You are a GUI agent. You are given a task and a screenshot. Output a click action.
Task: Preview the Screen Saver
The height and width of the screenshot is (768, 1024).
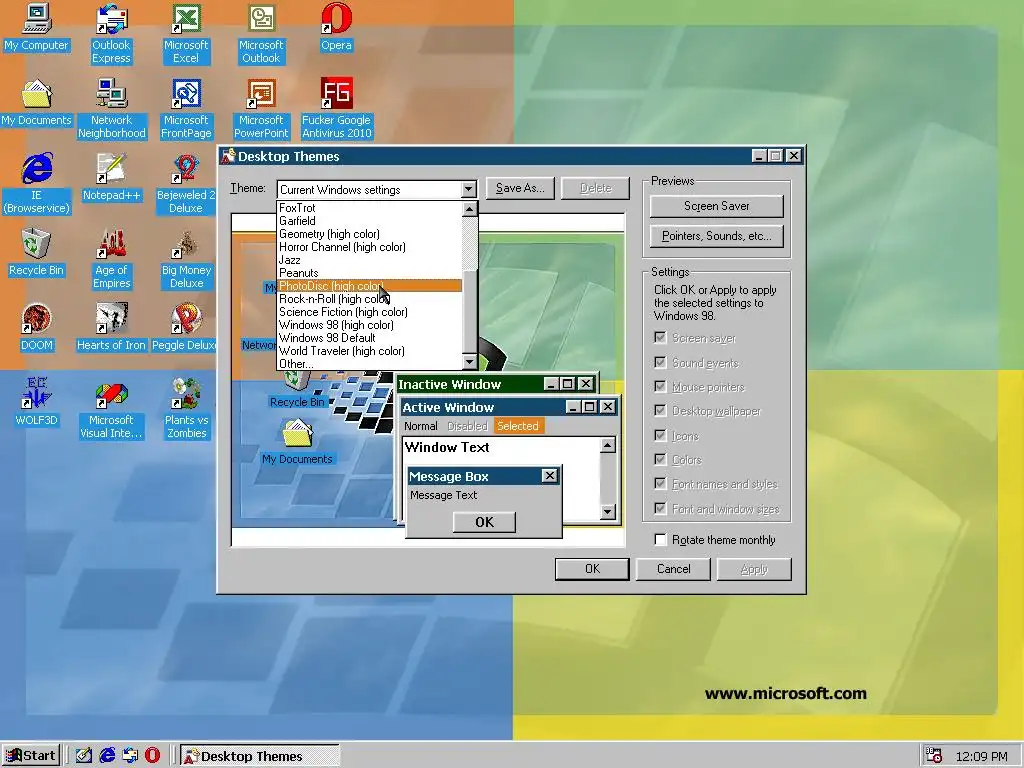[x=716, y=206]
